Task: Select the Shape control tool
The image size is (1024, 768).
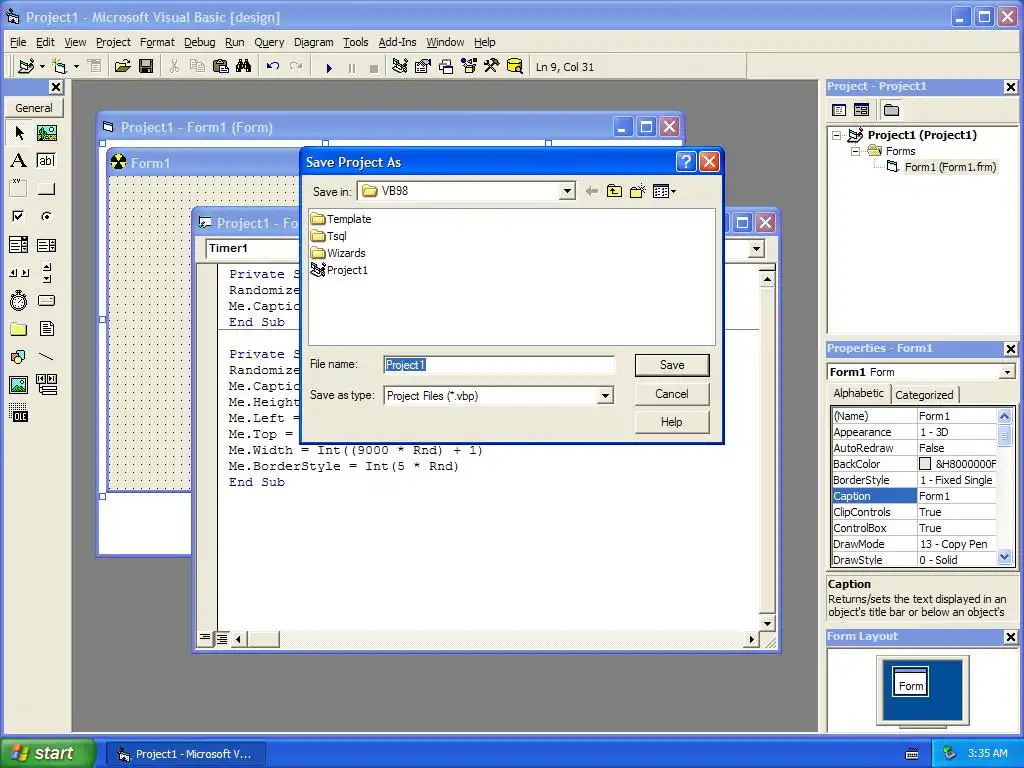Action: [x=18, y=357]
